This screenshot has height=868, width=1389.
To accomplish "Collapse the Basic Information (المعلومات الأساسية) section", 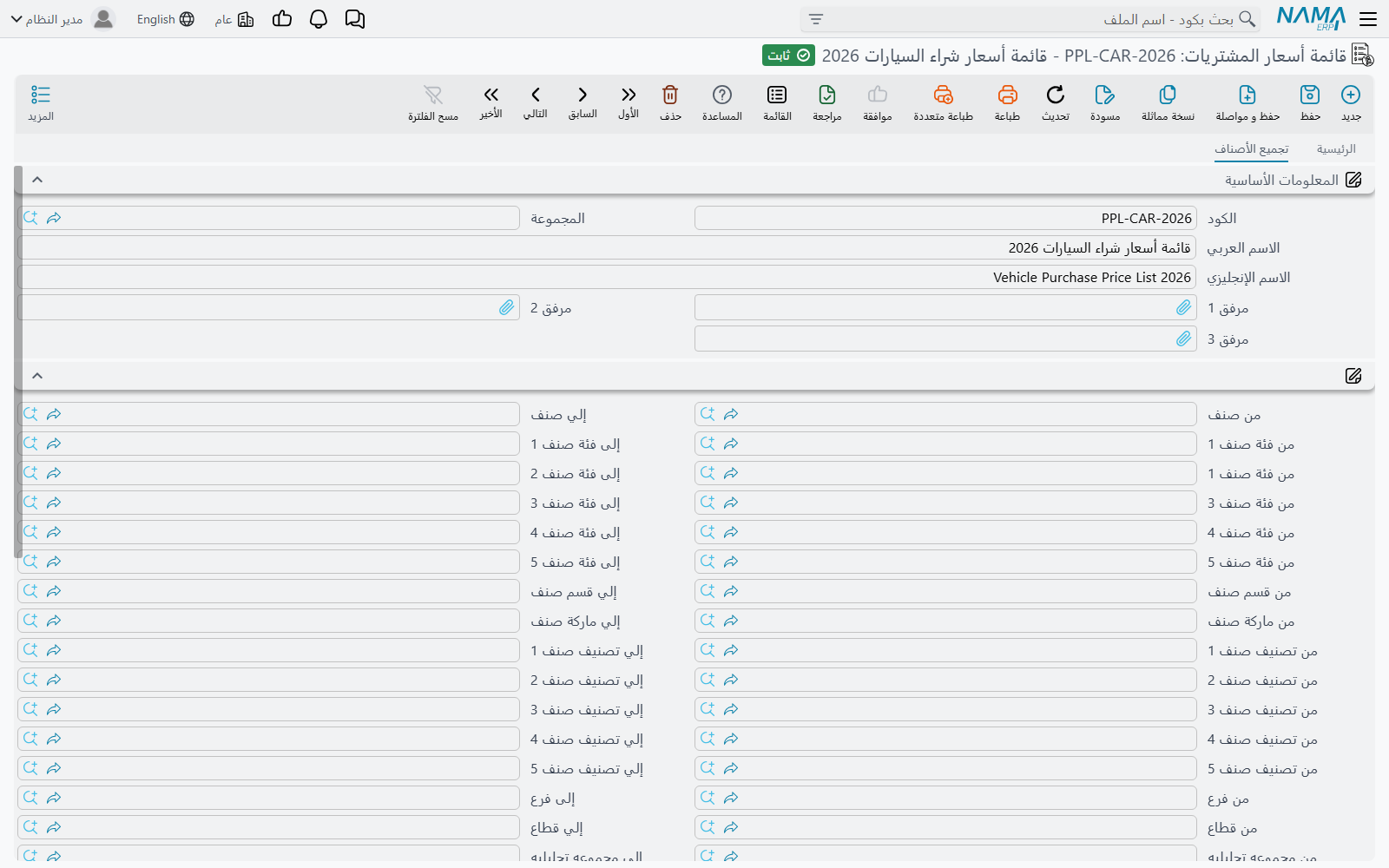I will pos(37,180).
